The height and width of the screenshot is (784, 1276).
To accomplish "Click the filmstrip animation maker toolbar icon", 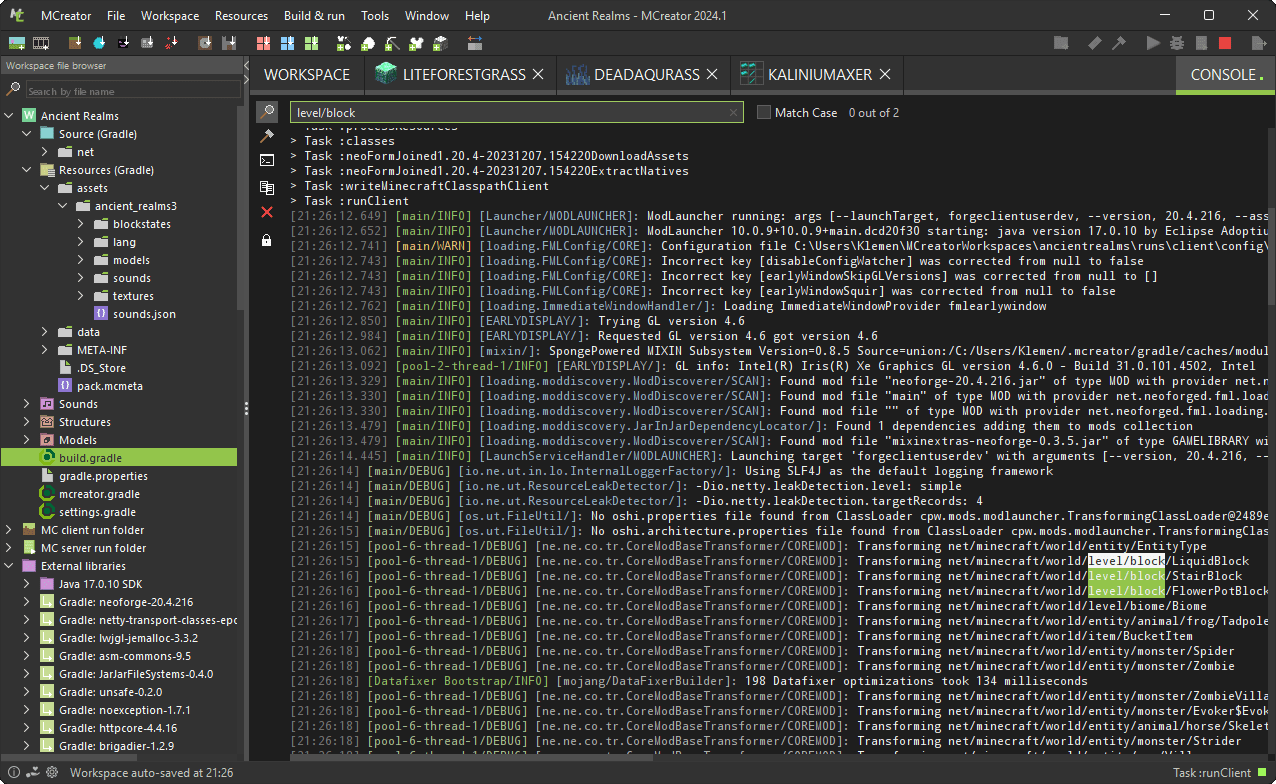I will click(x=41, y=43).
